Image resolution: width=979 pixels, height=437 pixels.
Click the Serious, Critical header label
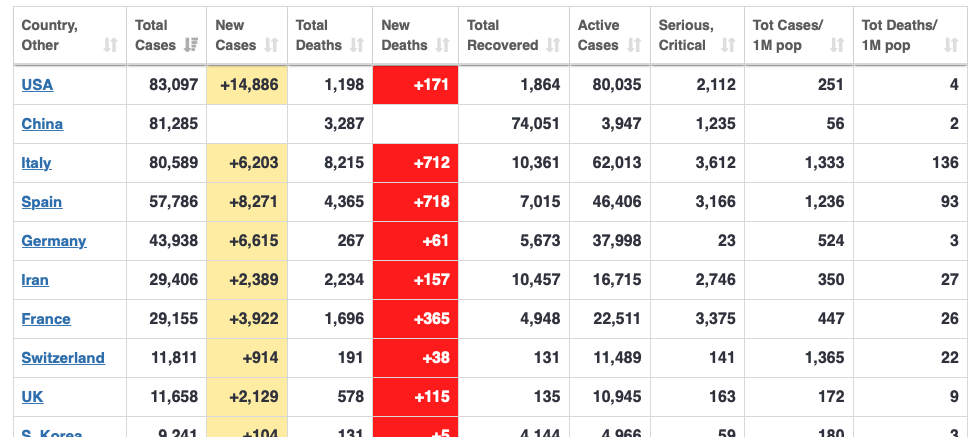(686, 35)
